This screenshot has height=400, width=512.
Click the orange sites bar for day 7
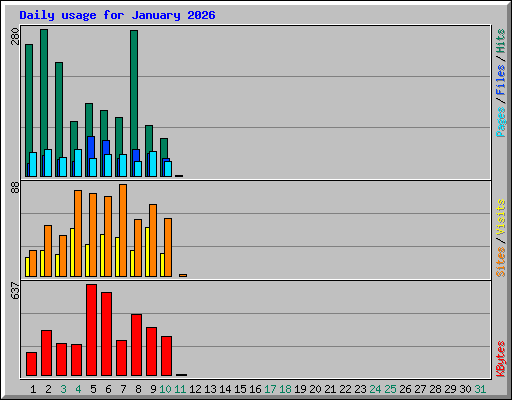[x=123, y=230]
